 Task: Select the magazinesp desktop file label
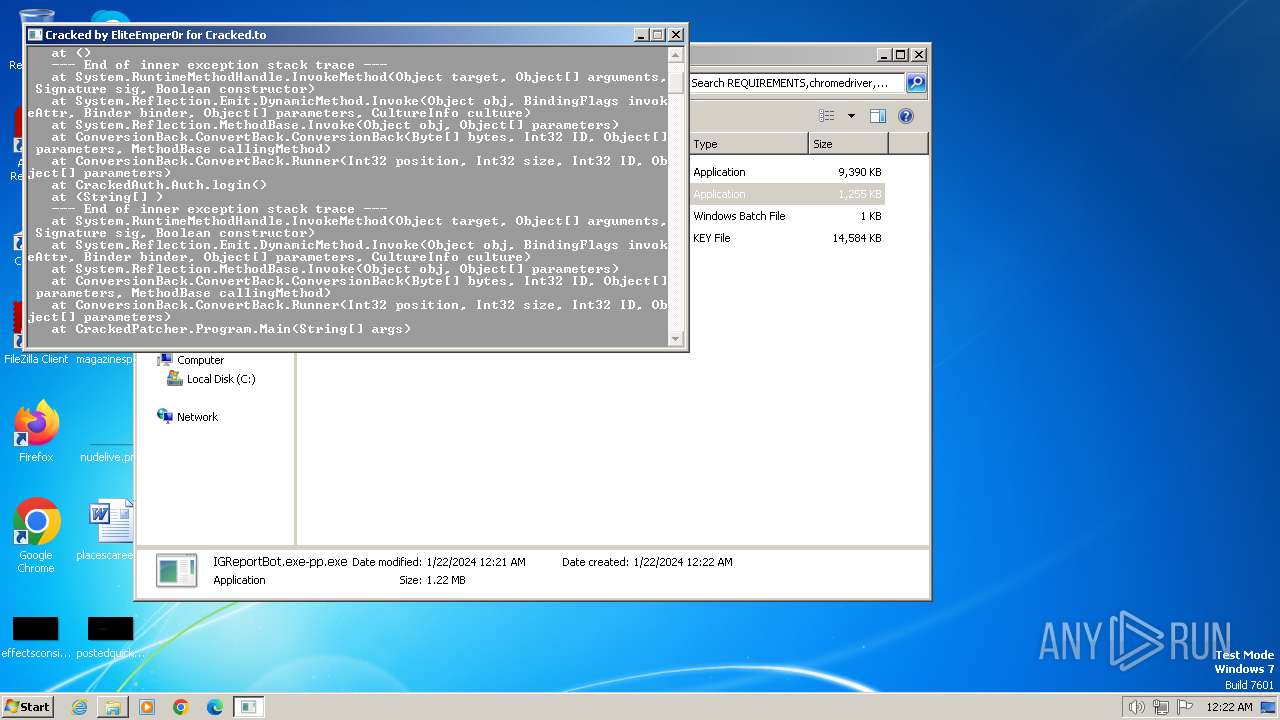106,359
